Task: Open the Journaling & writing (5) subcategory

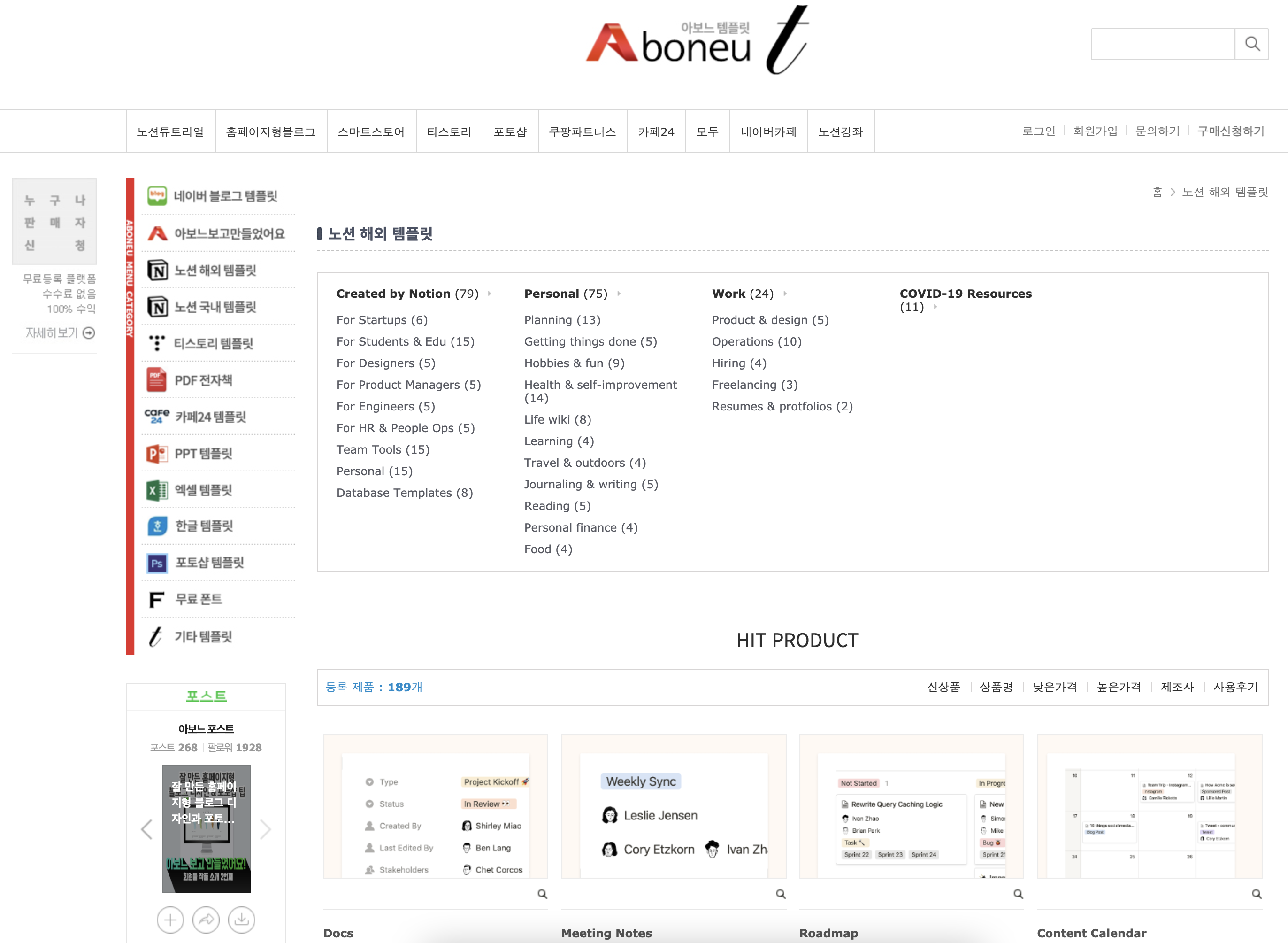Action: coord(591,484)
